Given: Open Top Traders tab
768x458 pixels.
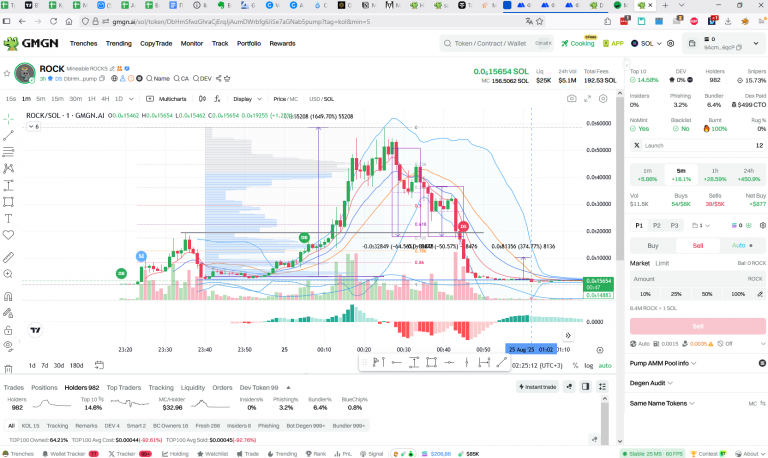Looking at the screenshot, I should (123, 387).
